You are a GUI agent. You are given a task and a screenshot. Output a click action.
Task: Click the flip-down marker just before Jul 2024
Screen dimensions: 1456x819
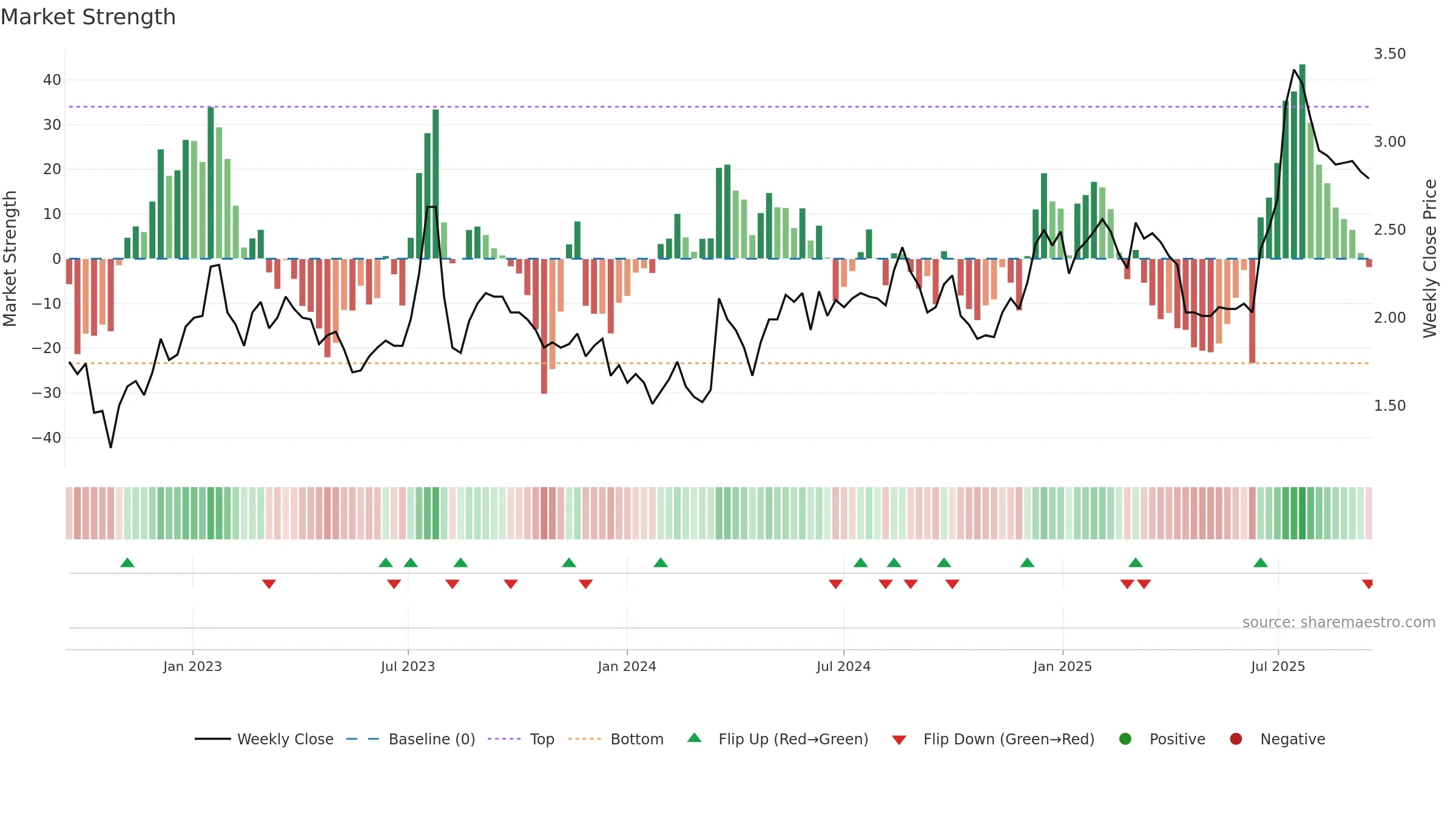(835, 584)
